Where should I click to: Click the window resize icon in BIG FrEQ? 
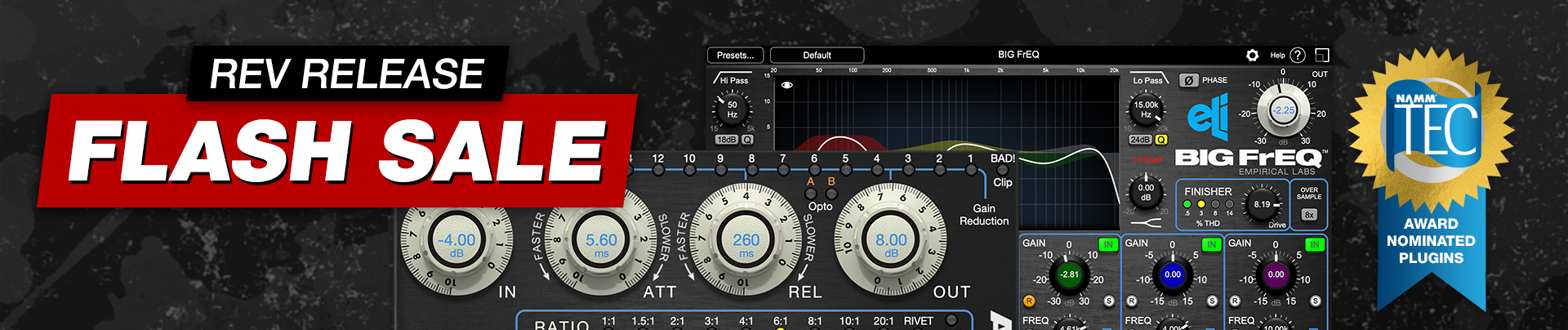1322,55
